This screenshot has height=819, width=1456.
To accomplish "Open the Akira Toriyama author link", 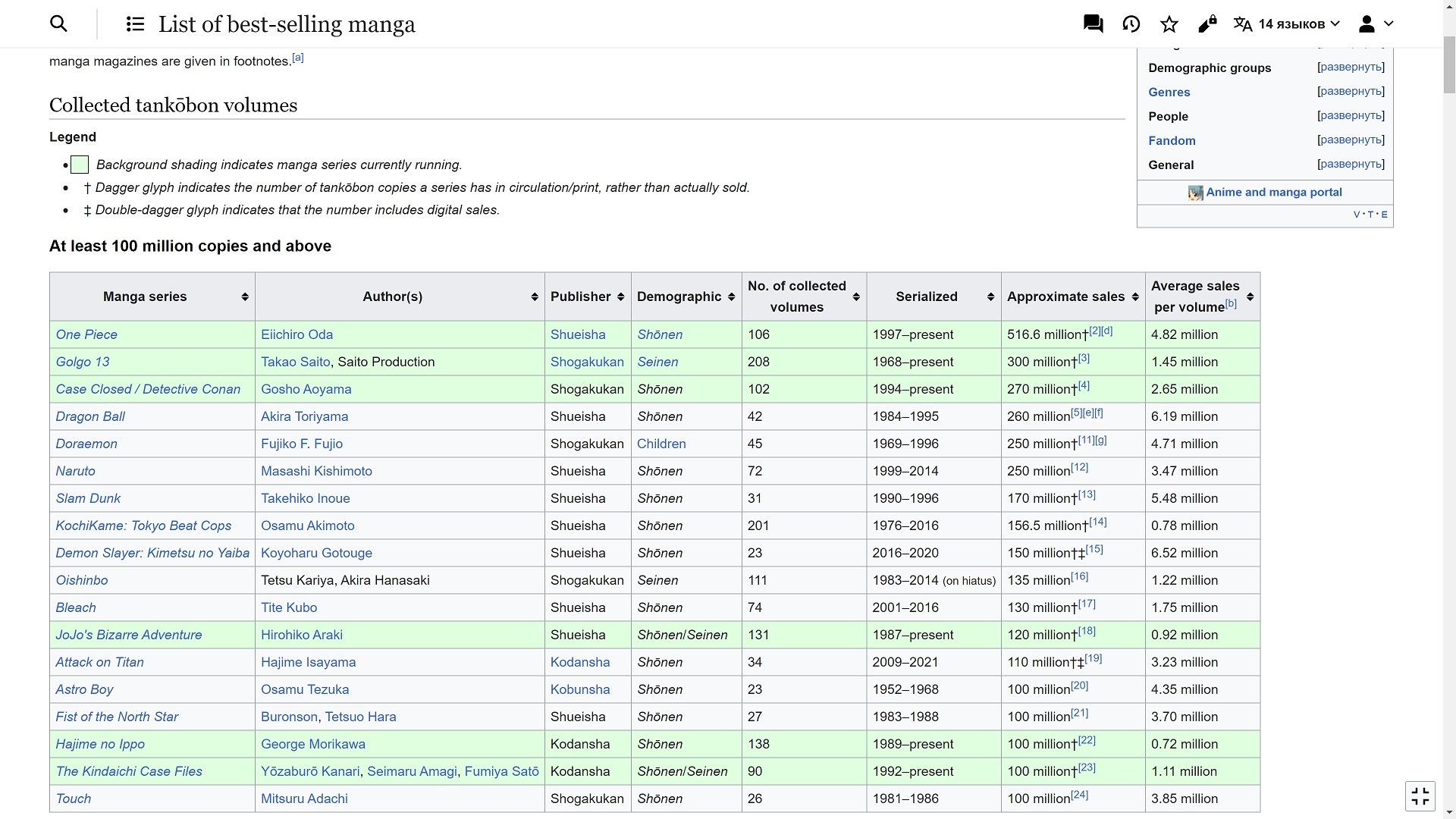I will click(304, 416).
